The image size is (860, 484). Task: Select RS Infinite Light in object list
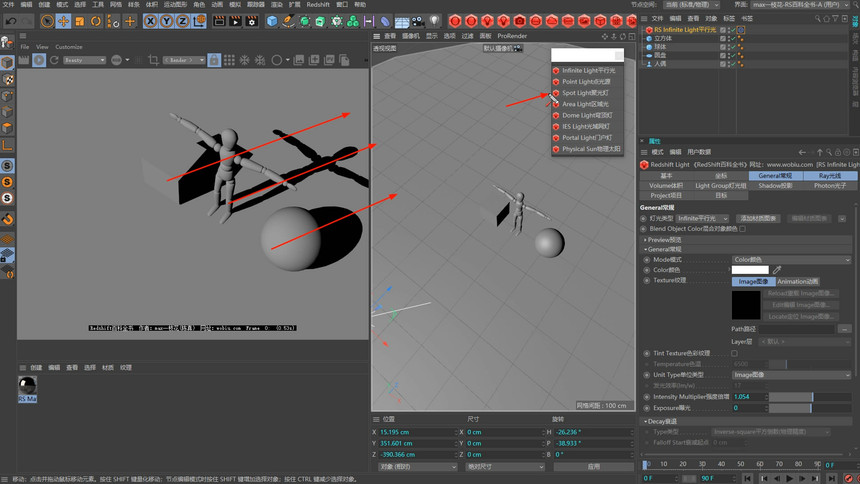[x=684, y=30]
